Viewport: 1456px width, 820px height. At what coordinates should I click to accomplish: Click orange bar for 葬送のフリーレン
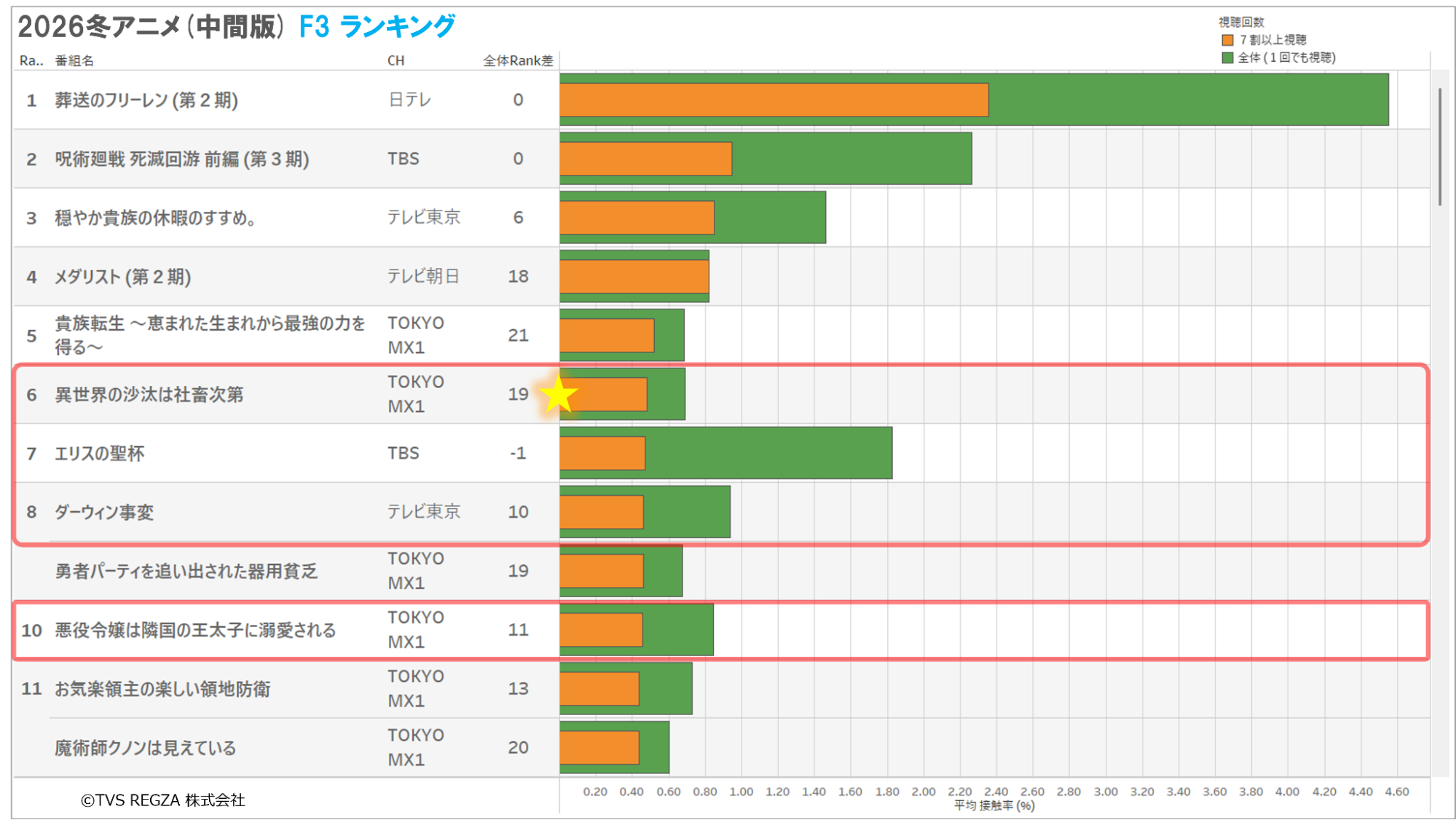[x=774, y=100]
